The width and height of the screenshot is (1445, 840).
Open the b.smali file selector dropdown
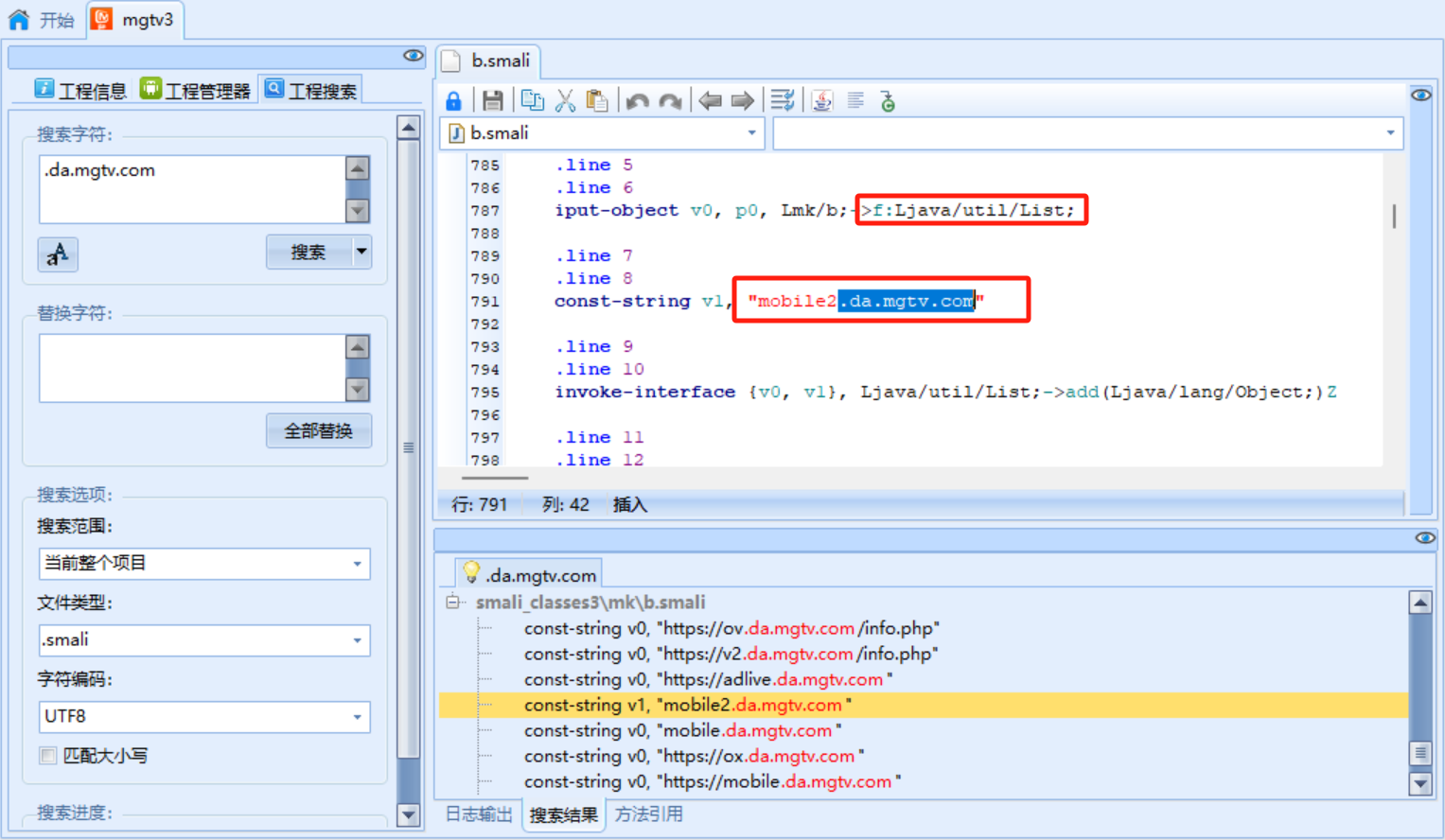tap(602, 133)
